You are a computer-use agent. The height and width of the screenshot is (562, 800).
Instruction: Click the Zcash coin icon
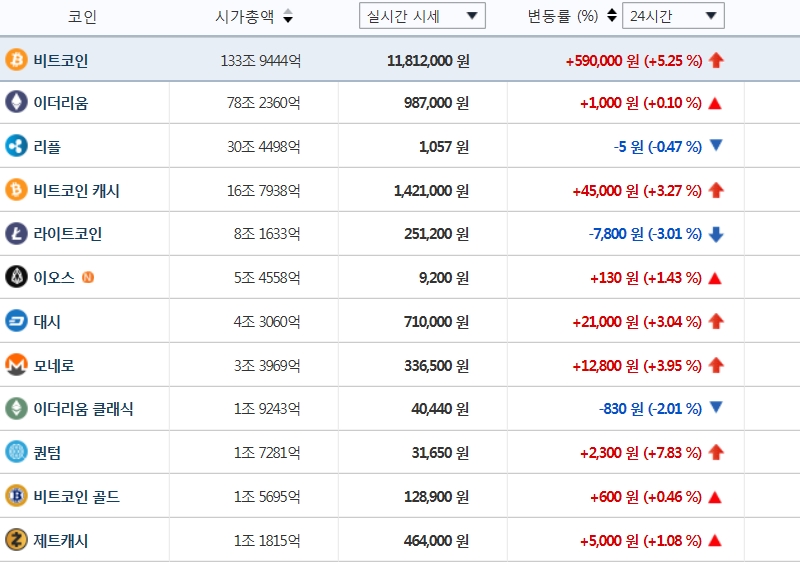pyautogui.click(x=16, y=540)
